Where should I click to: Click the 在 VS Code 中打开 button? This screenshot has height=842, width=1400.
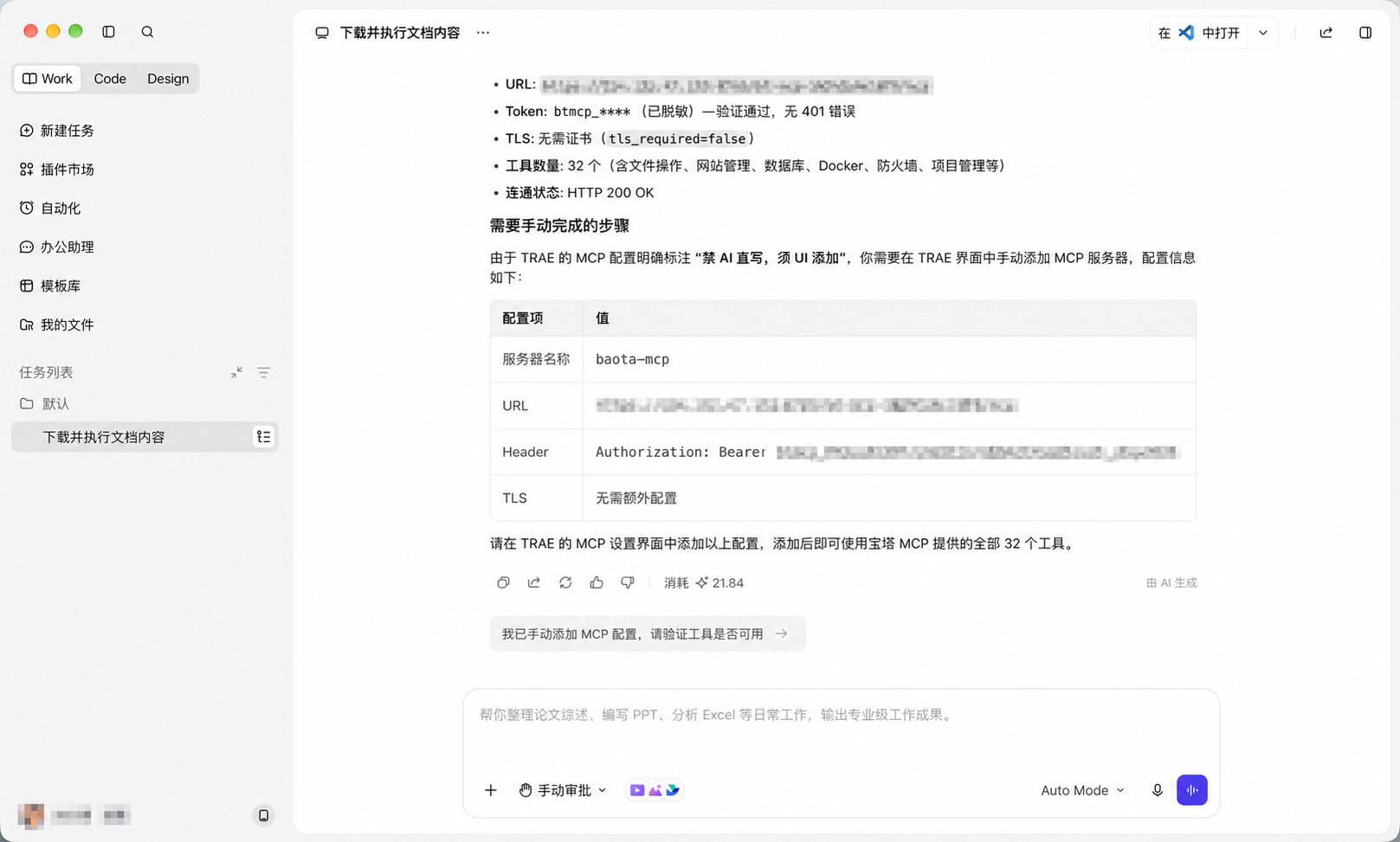(x=1199, y=33)
